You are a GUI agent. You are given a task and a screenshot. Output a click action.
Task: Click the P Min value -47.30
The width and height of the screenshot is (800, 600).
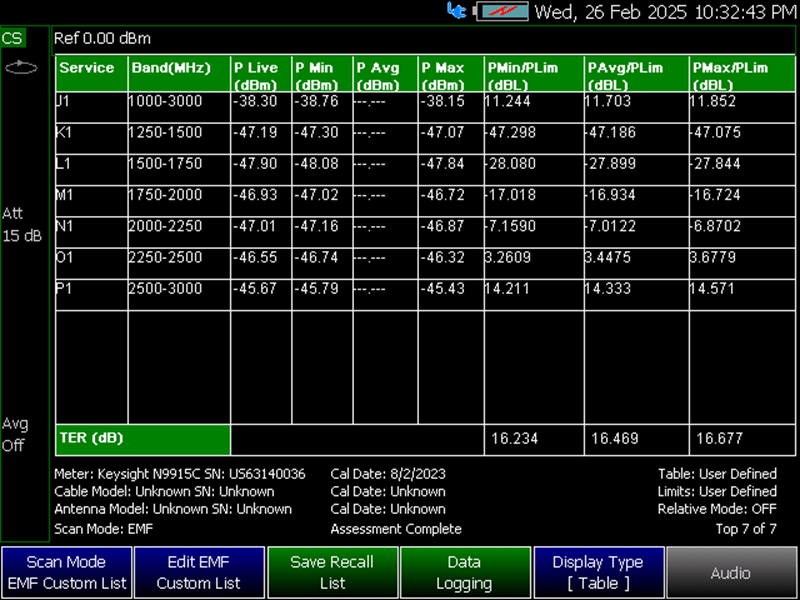(316, 132)
